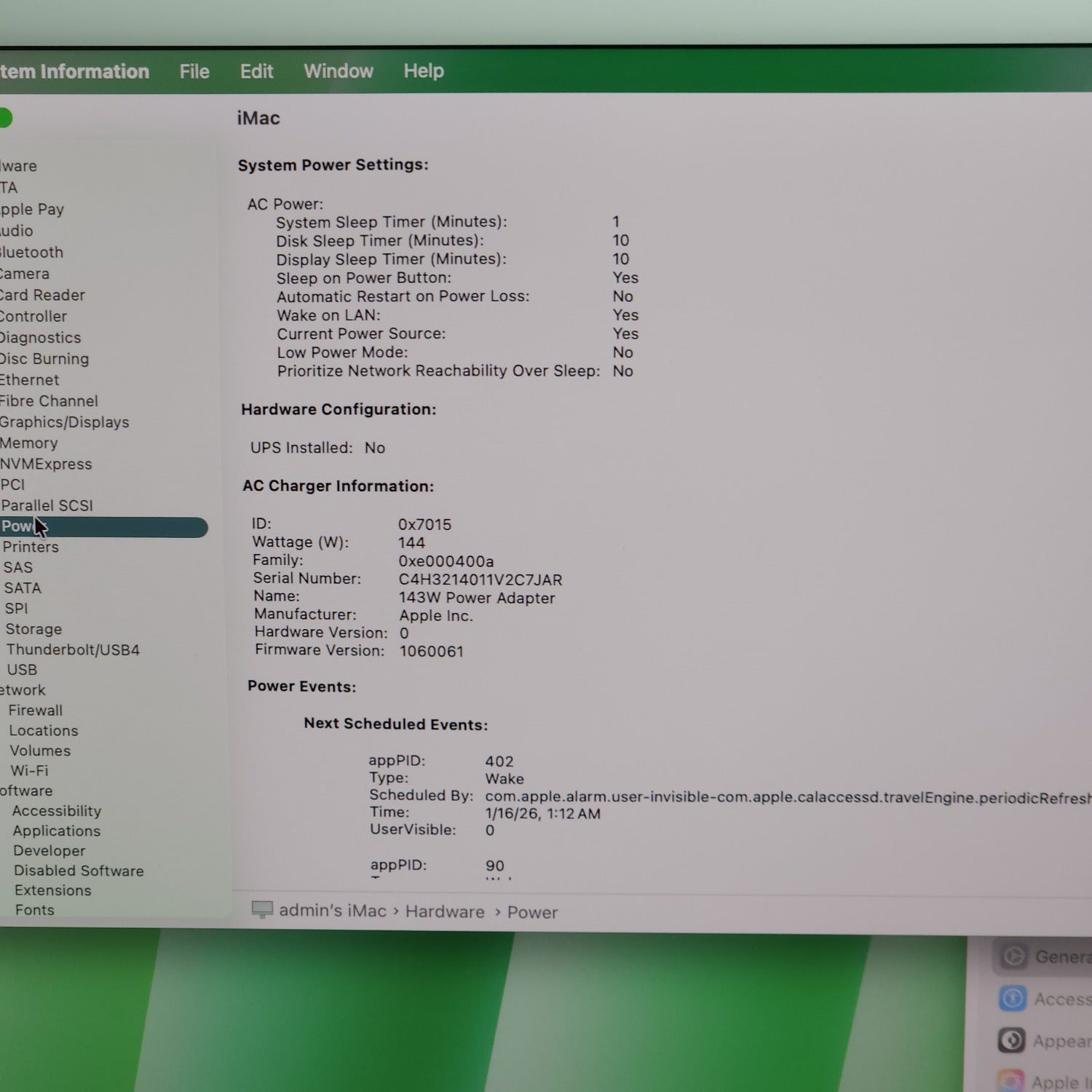This screenshot has width=1092, height=1092.
Task: Select the charger serial number value
Action: point(480,580)
